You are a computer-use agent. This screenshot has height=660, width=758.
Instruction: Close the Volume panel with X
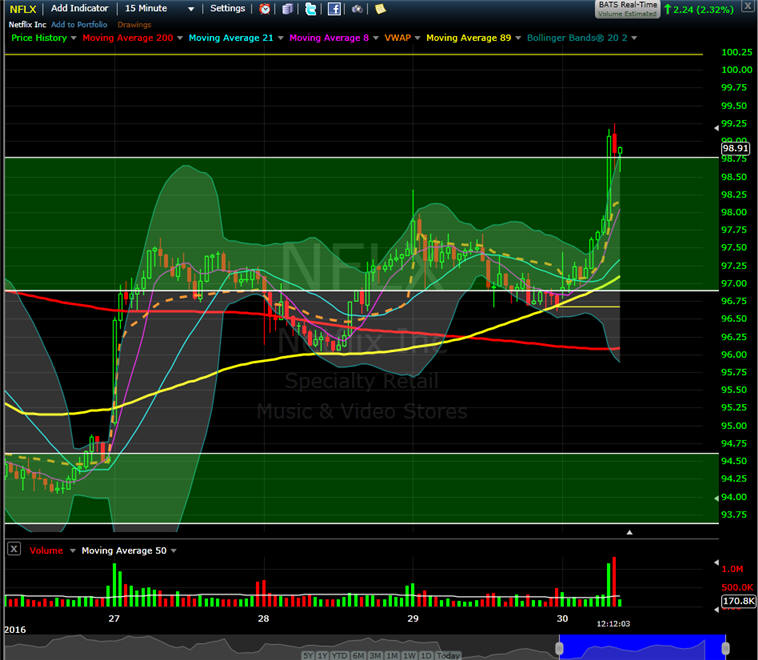pos(14,549)
